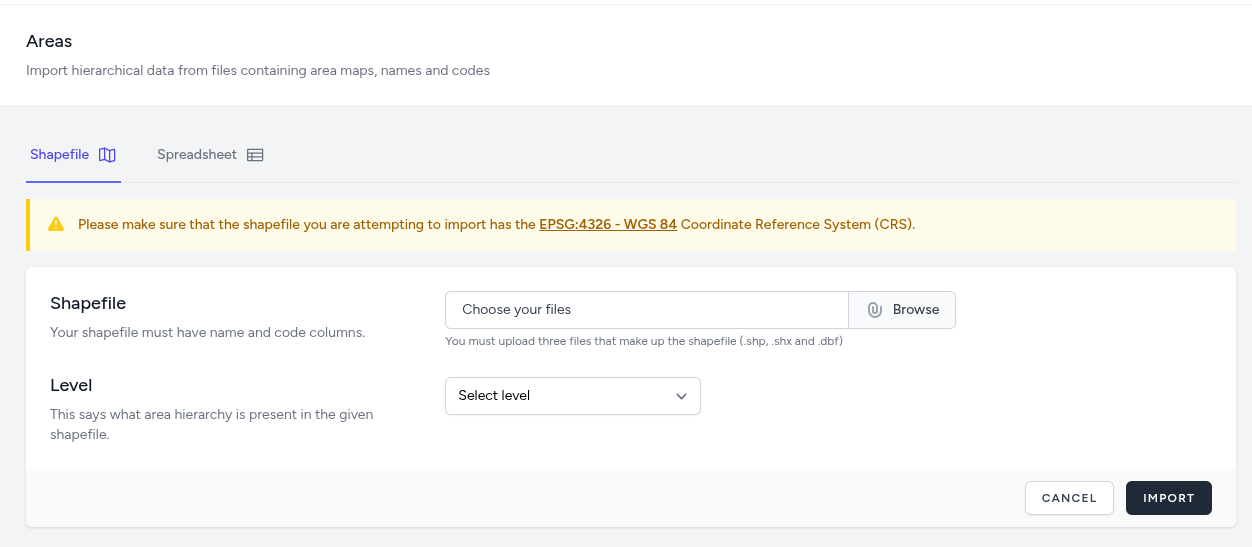Screen dimensions: 1252x547
Task: Switch to the Spreadsheet tab
Action: [197, 155]
